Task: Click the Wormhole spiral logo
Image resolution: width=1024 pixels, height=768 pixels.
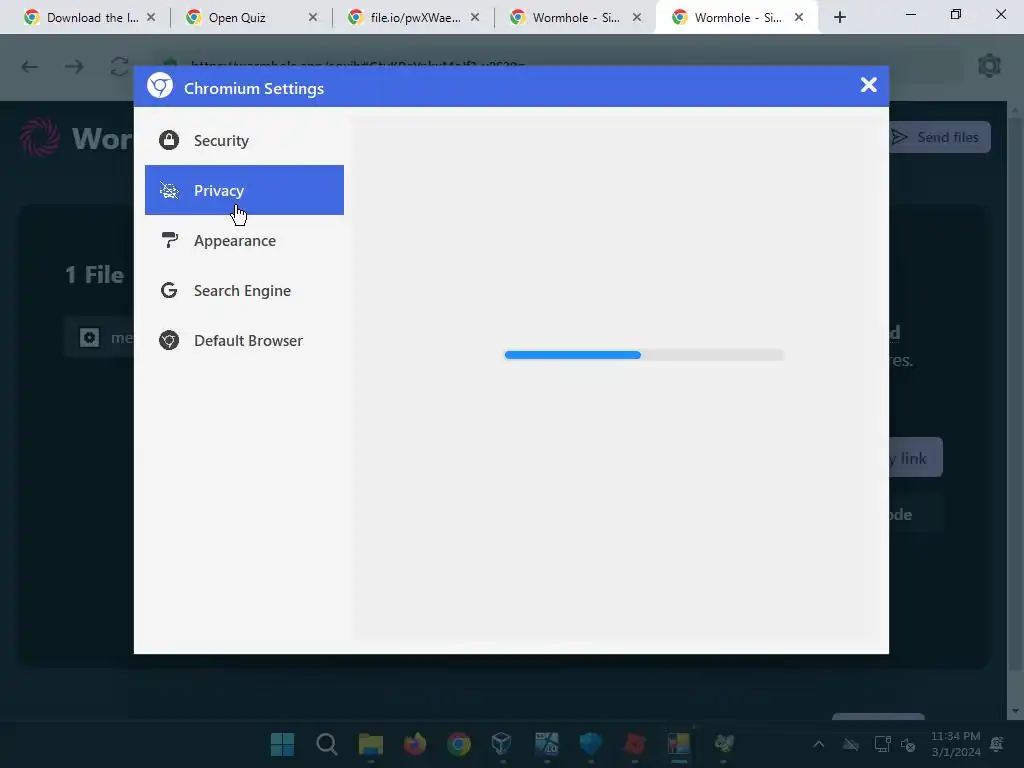Action: (40, 137)
